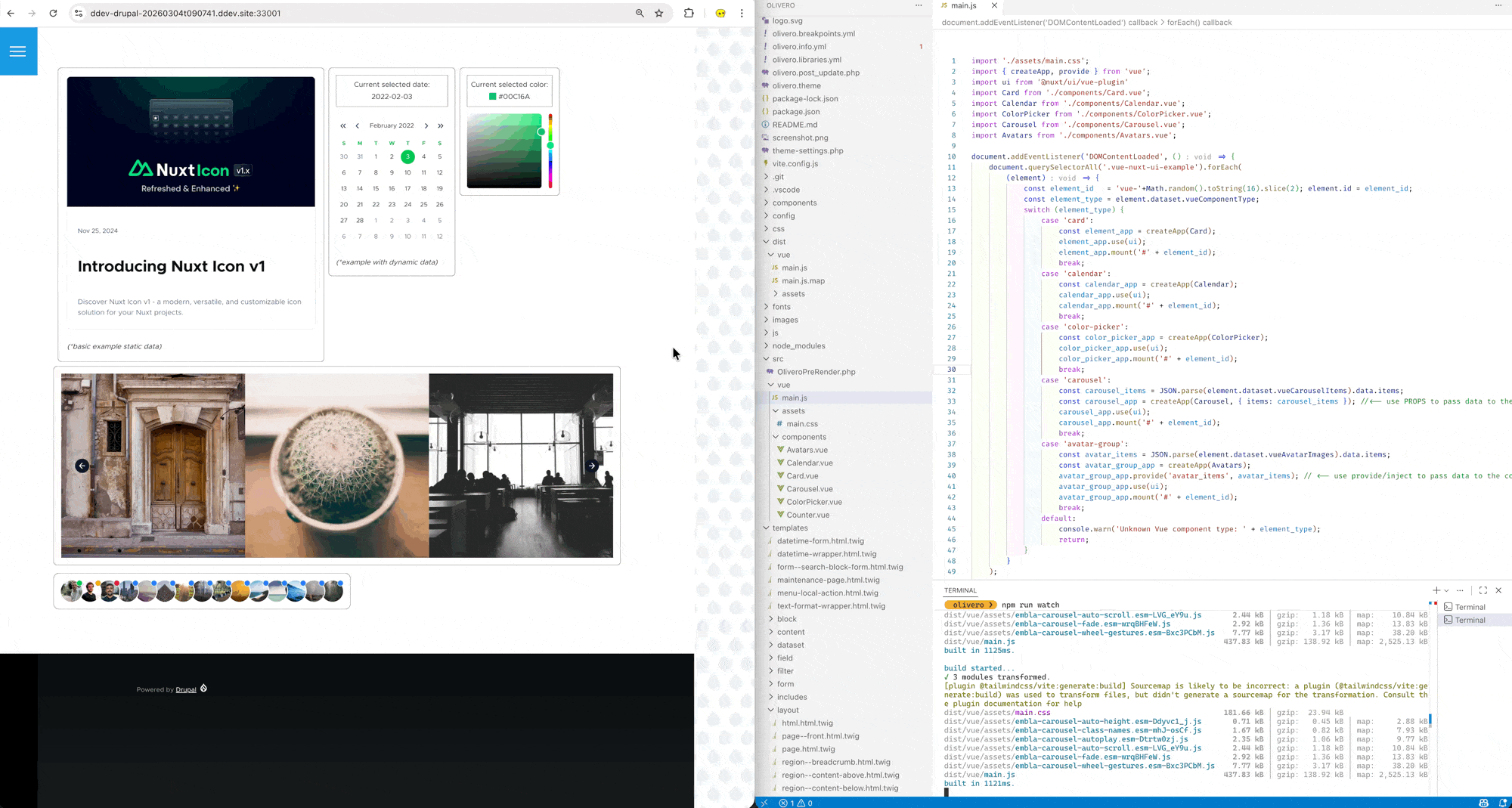Image resolution: width=1512 pixels, height=808 pixels.
Task: Open the browser extensions puzzle icon
Action: click(689, 13)
